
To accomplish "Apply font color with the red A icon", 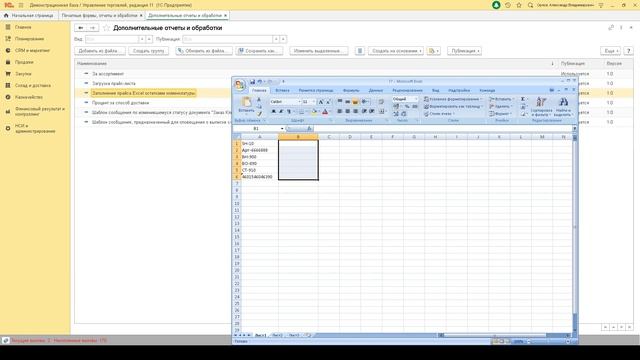I will (x=325, y=111).
